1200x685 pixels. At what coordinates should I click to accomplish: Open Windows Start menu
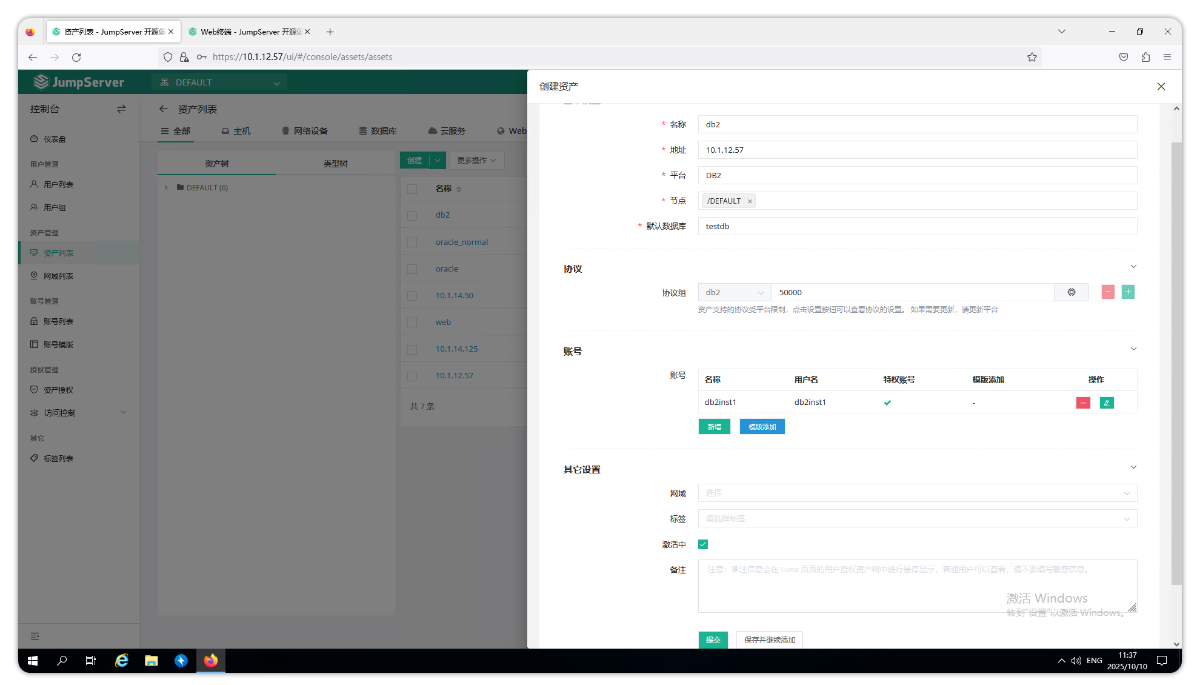click(x=32, y=661)
